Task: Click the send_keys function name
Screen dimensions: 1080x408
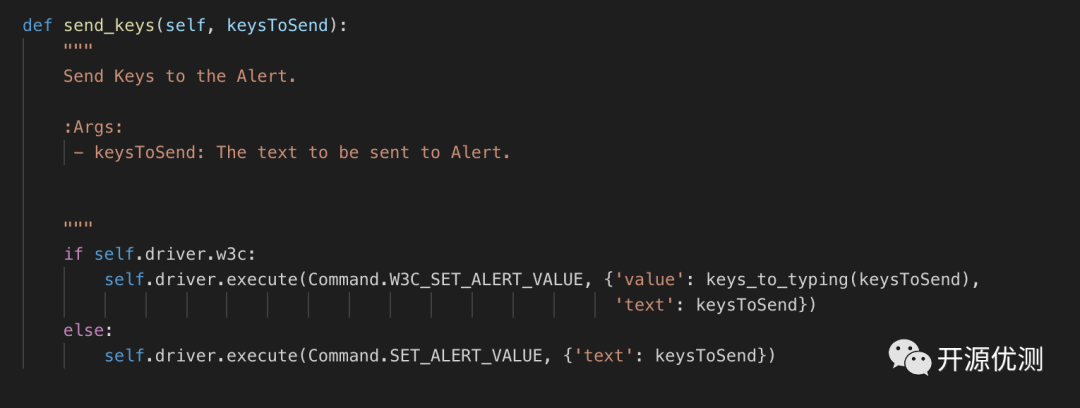Action: click(109, 25)
